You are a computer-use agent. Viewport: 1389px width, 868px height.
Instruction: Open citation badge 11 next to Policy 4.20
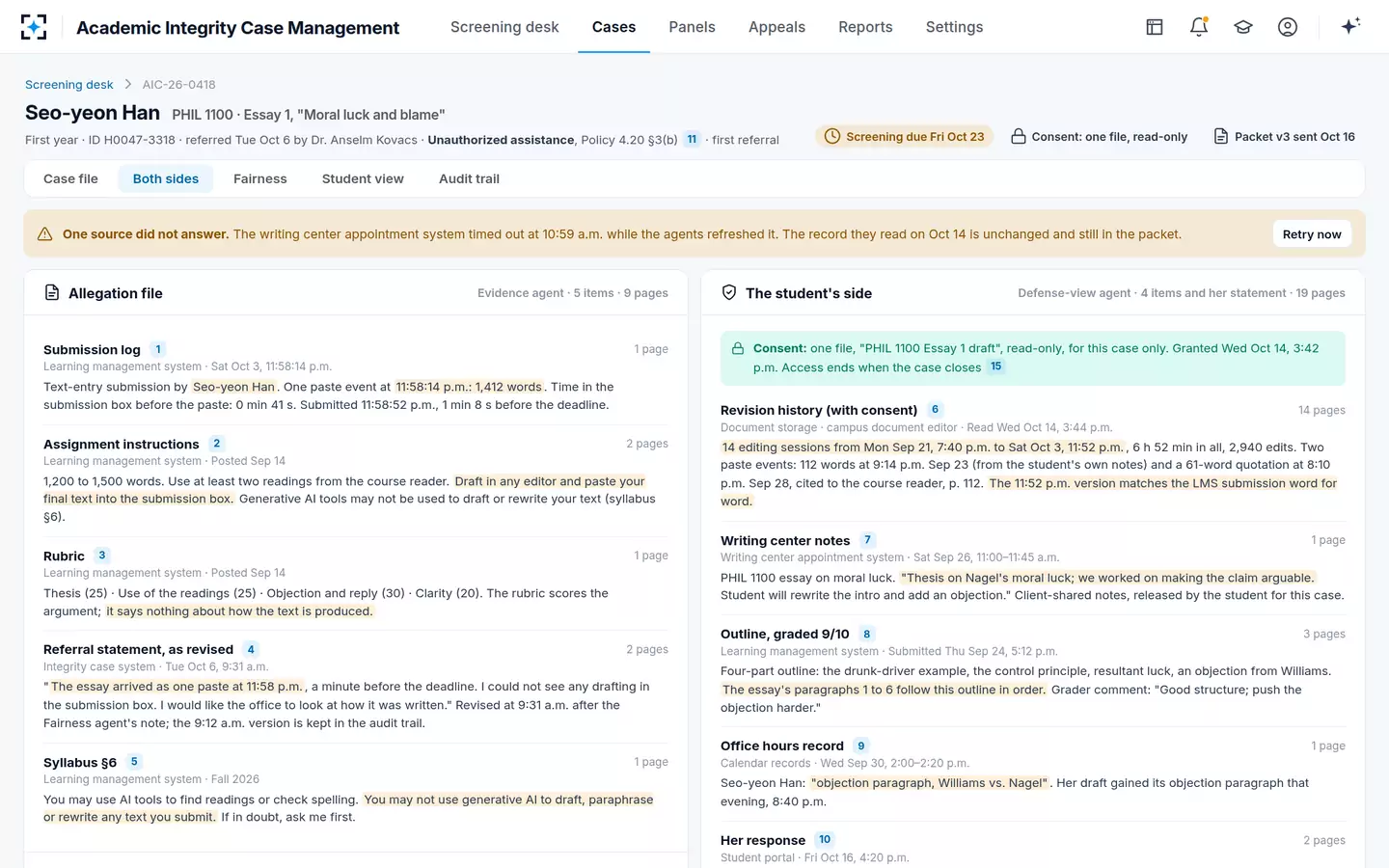[692, 140]
